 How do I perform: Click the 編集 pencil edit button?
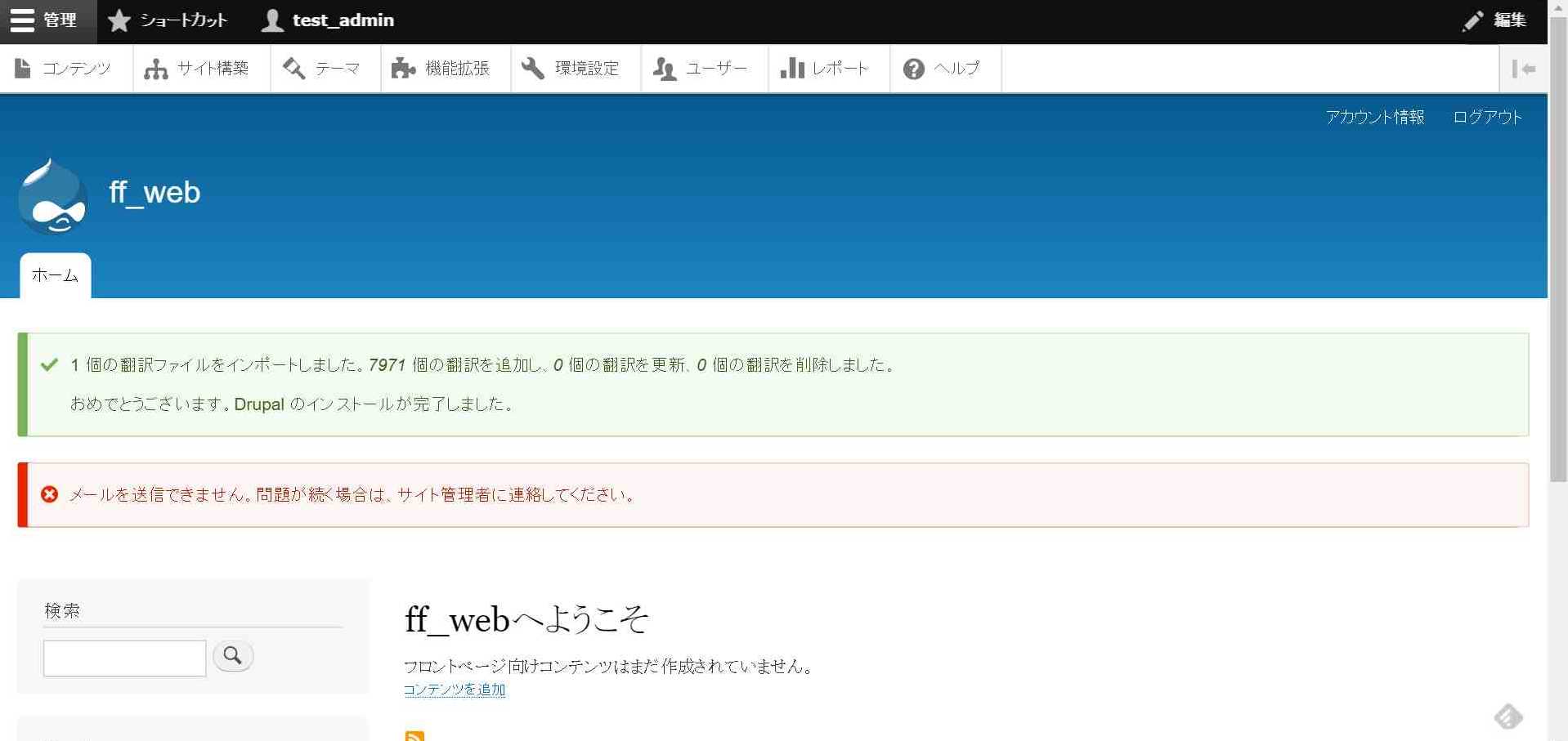pyautogui.click(x=1494, y=21)
